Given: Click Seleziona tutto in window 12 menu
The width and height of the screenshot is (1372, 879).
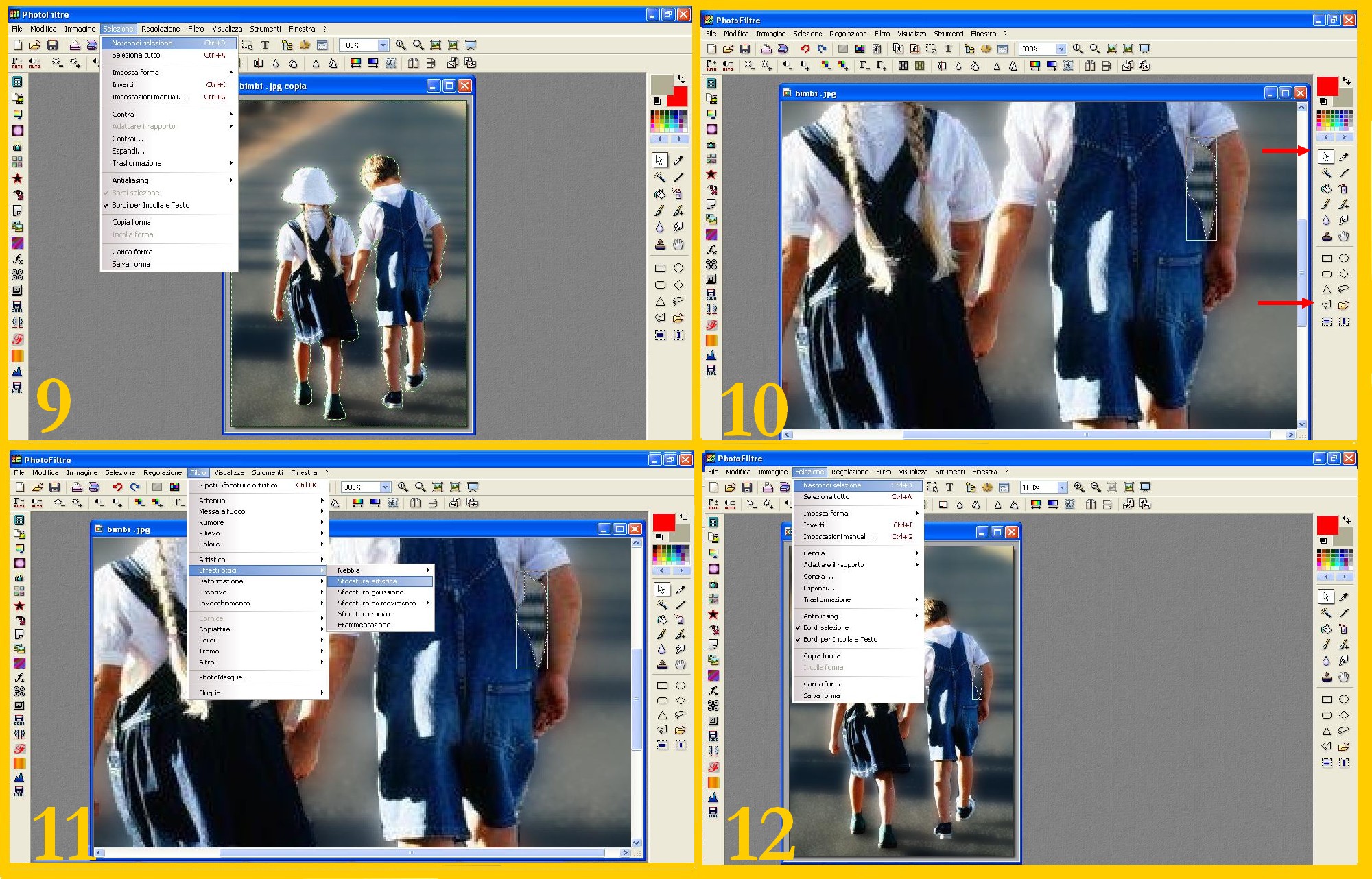Looking at the screenshot, I should pyautogui.click(x=826, y=496).
